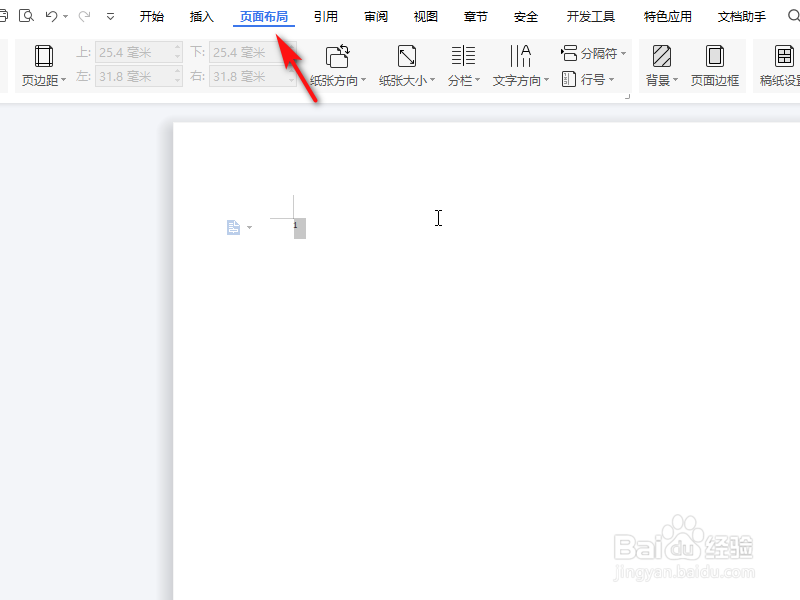Expand the 纸张方向 dropdown arrow
The height and width of the screenshot is (600, 800).
pyautogui.click(x=363, y=80)
